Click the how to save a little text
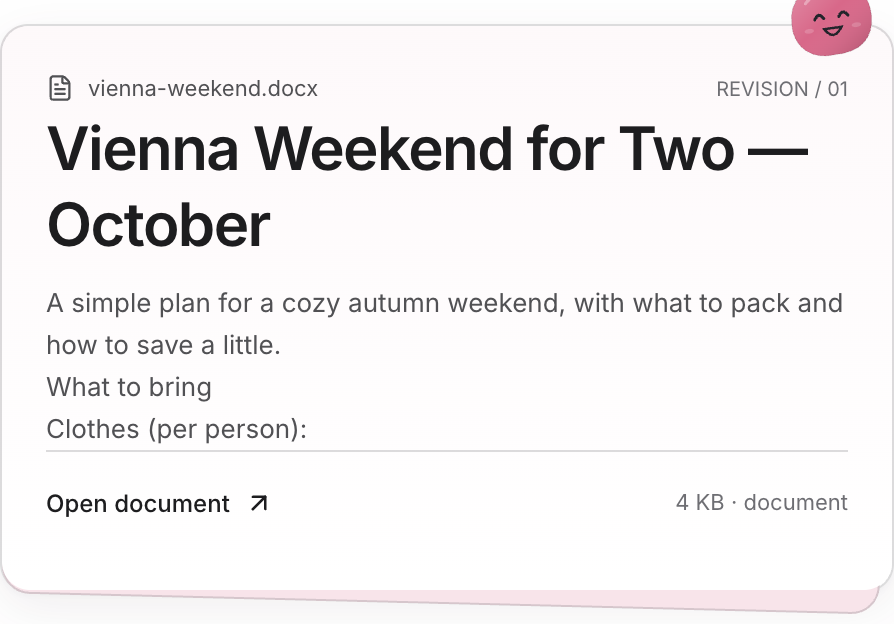This screenshot has width=894, height=624. coord(164,345)
